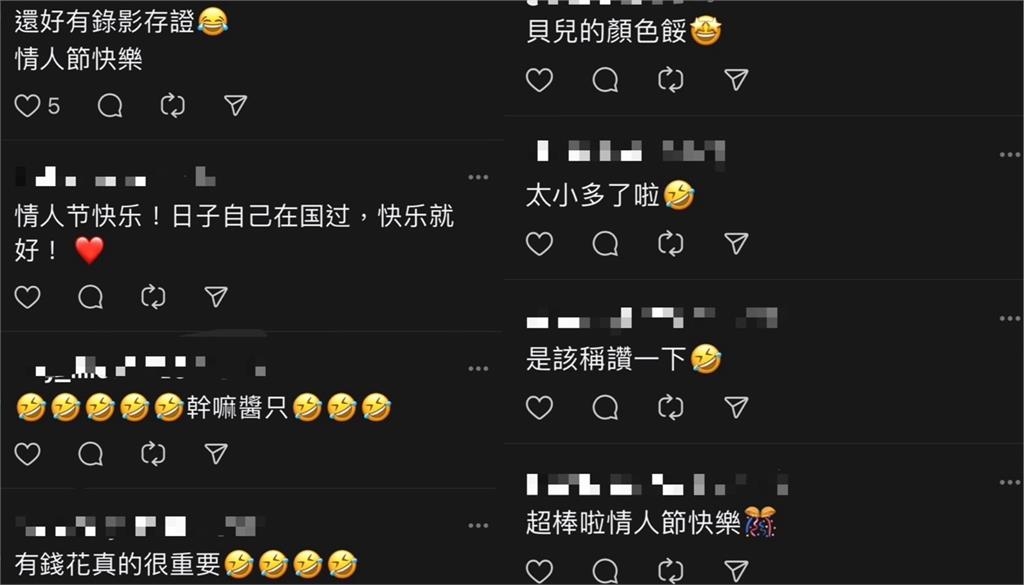The image size is (1024, 585).
Task: Like the 貝兒的顏色餒 comment
Action: (539, 80)
